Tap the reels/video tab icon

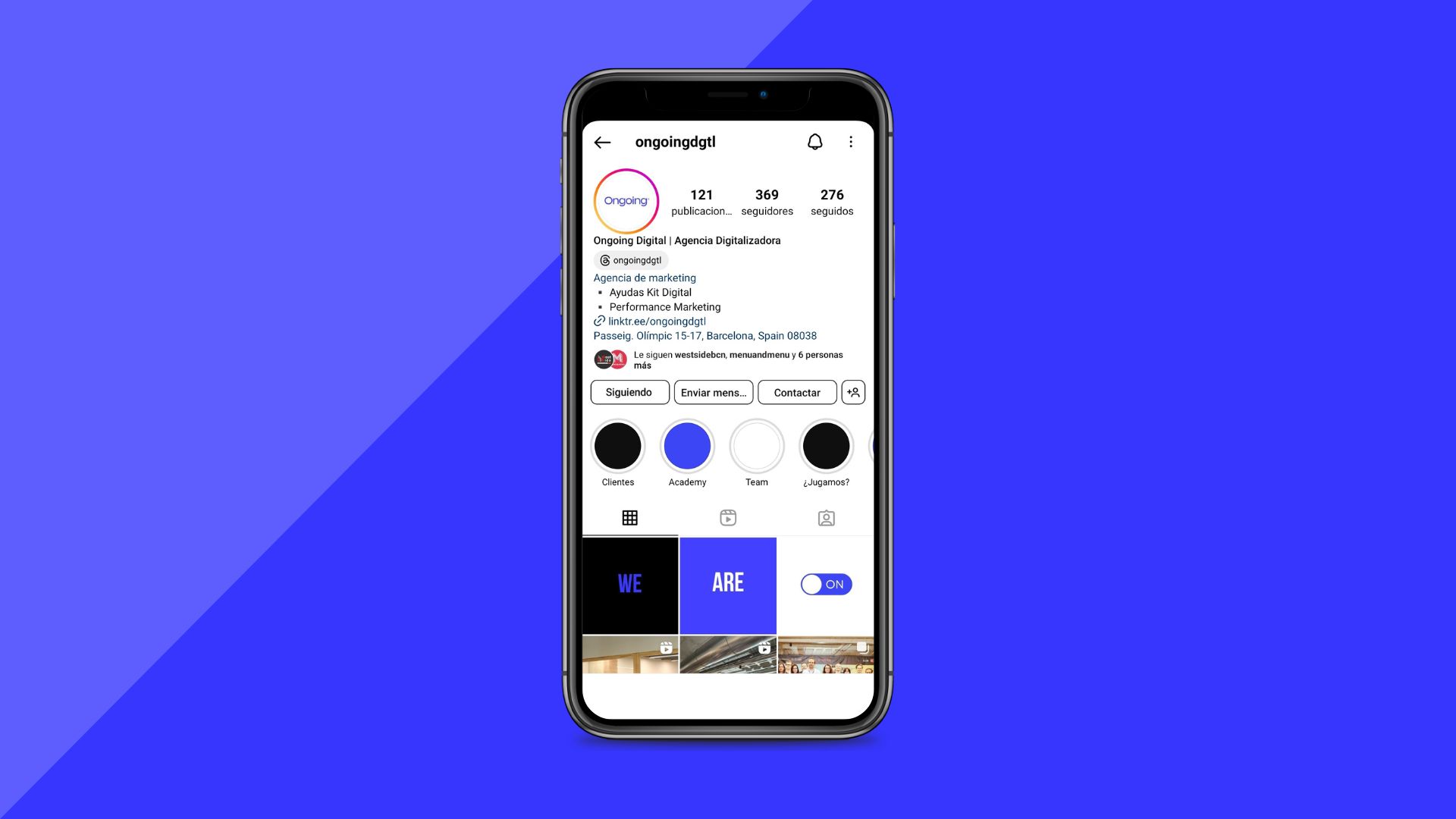tap(727, 517)
